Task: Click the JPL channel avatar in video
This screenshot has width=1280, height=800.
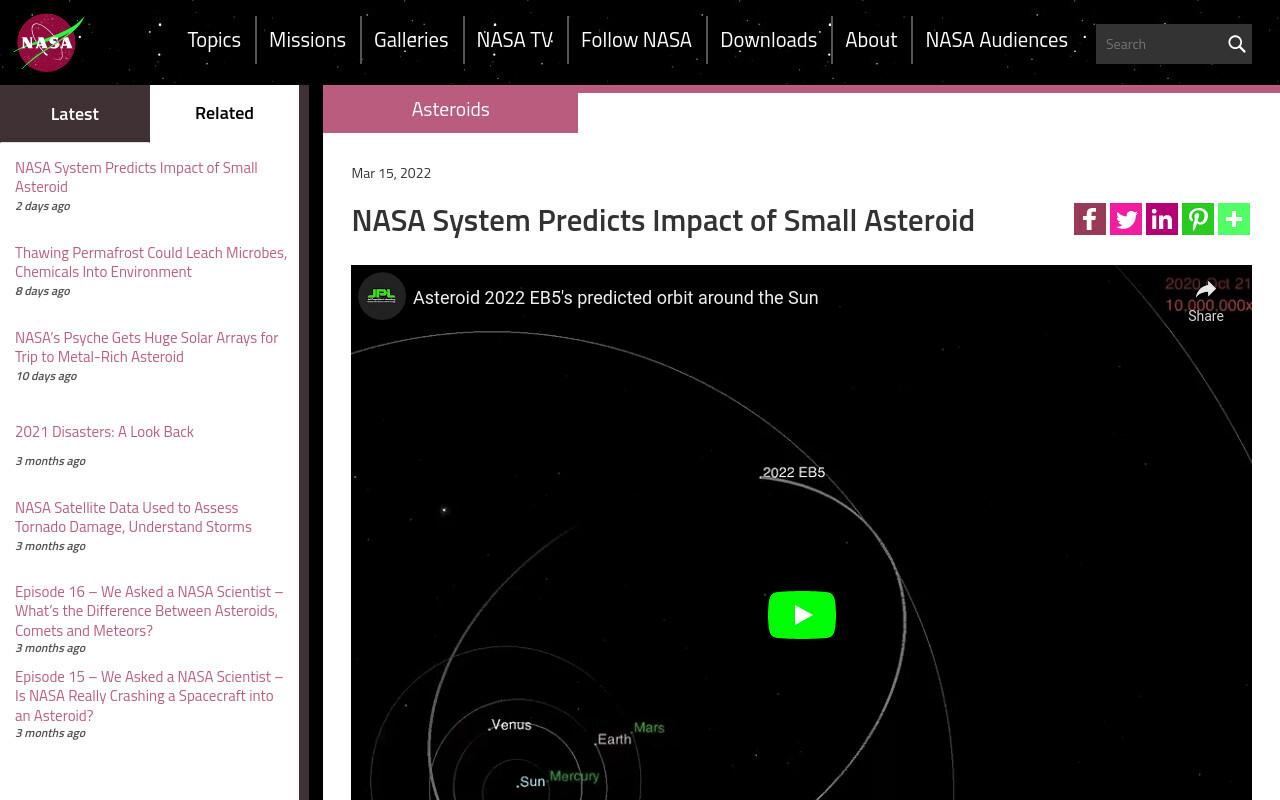Action: point(382,296)
